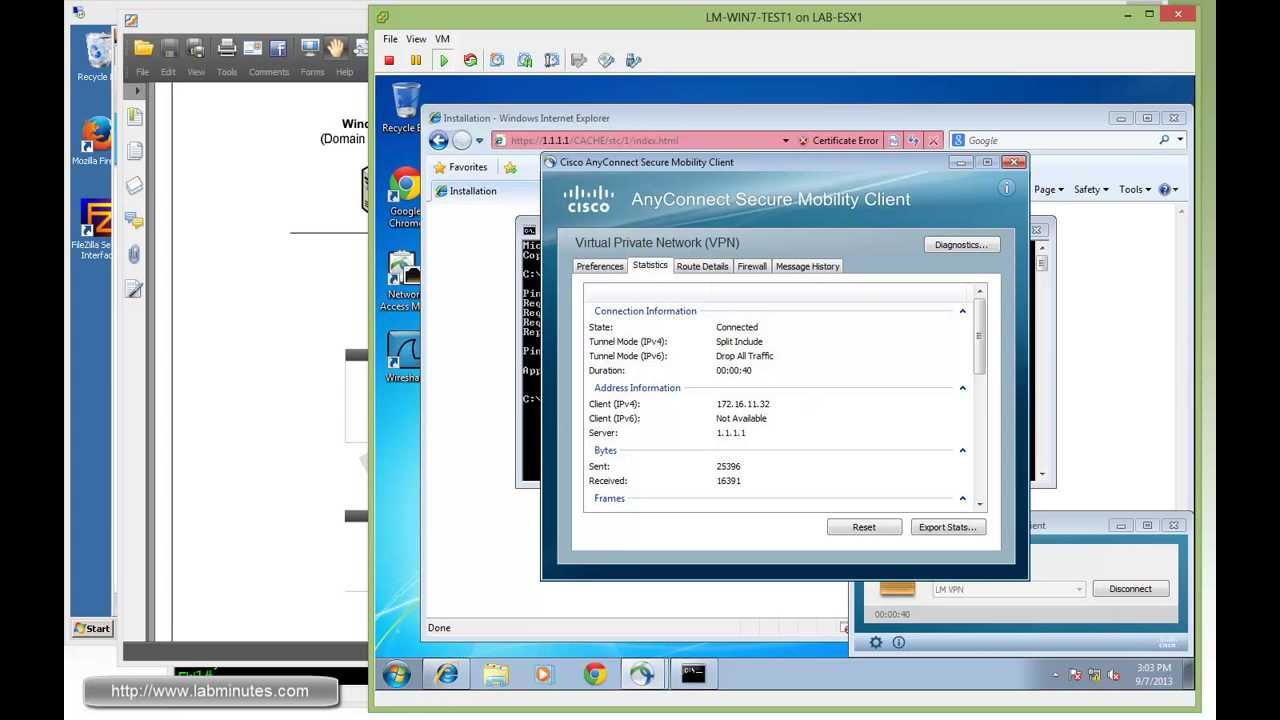The width and height of the screenshot is (1280, 720).
Task: Collapse the Connection Information section
Action: [x=963, y=311]
